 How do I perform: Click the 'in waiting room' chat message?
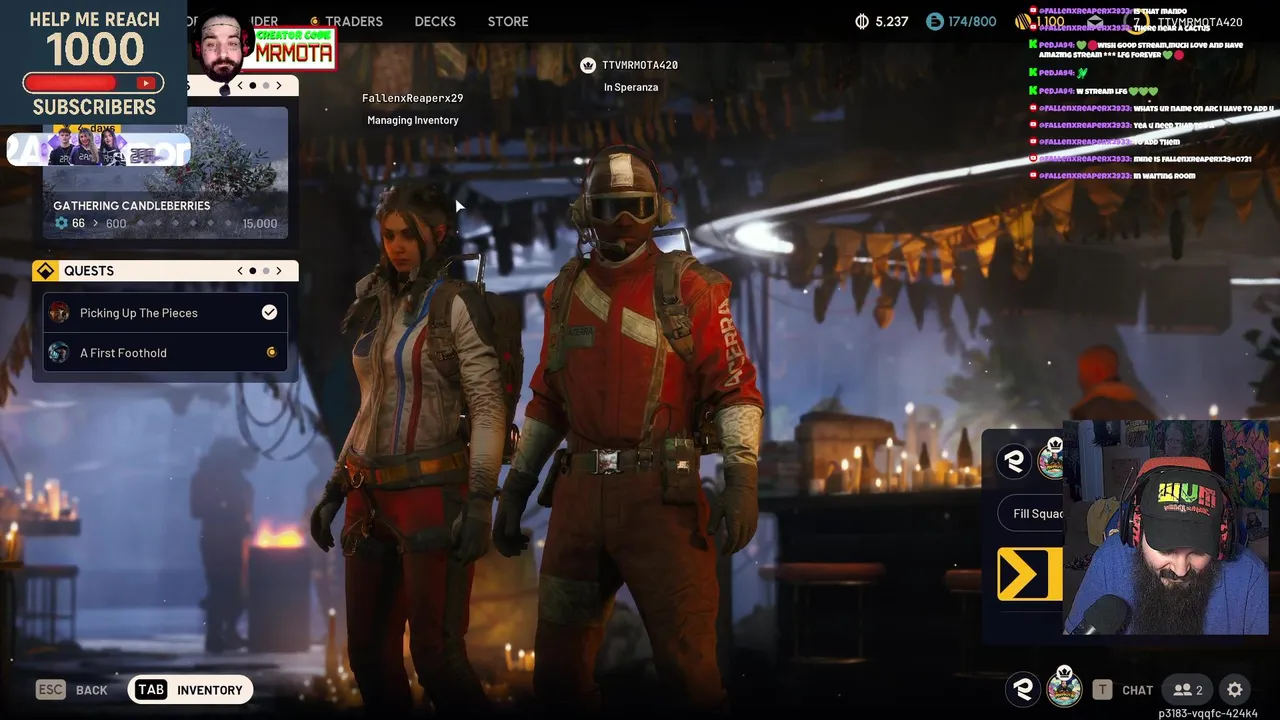pyautogui.click(x=1111, y=176)
